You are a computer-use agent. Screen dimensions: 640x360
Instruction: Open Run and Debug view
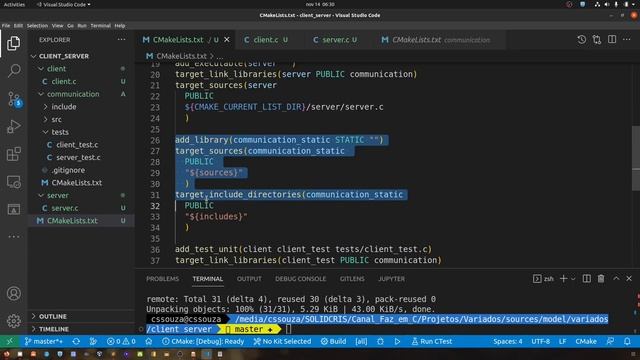[13, 127]
